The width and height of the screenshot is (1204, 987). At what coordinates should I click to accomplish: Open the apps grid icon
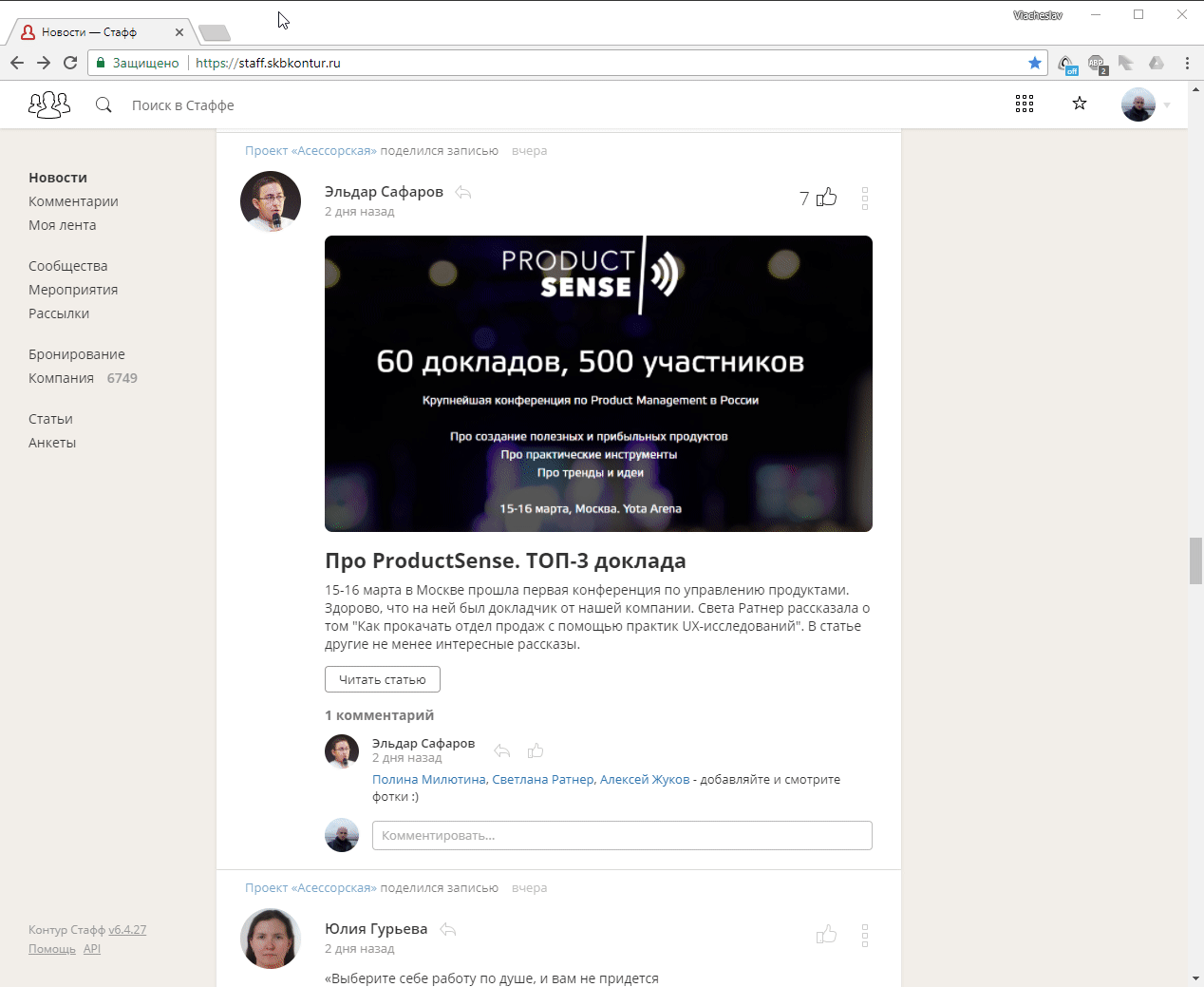click(x=1024, y=104)
